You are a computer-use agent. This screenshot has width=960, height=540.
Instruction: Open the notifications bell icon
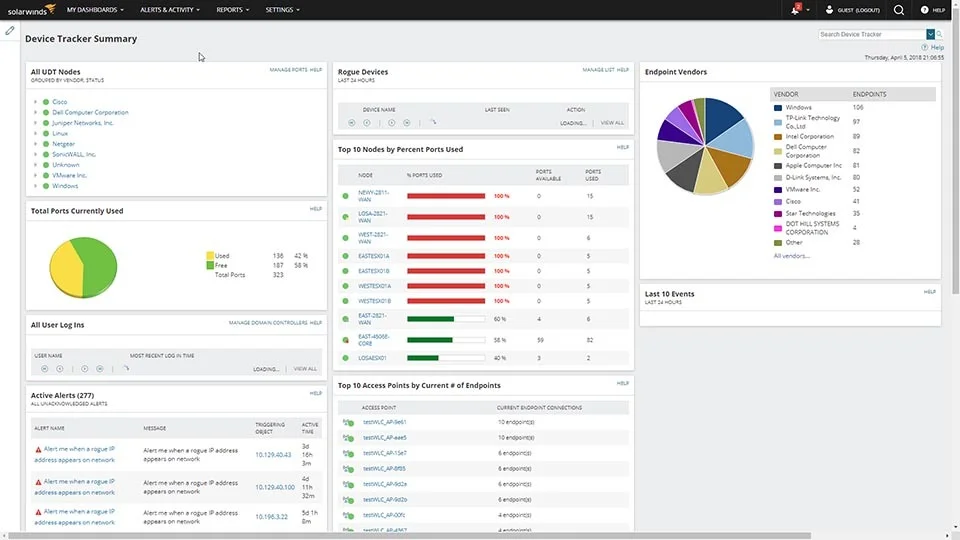click(796, 9)
